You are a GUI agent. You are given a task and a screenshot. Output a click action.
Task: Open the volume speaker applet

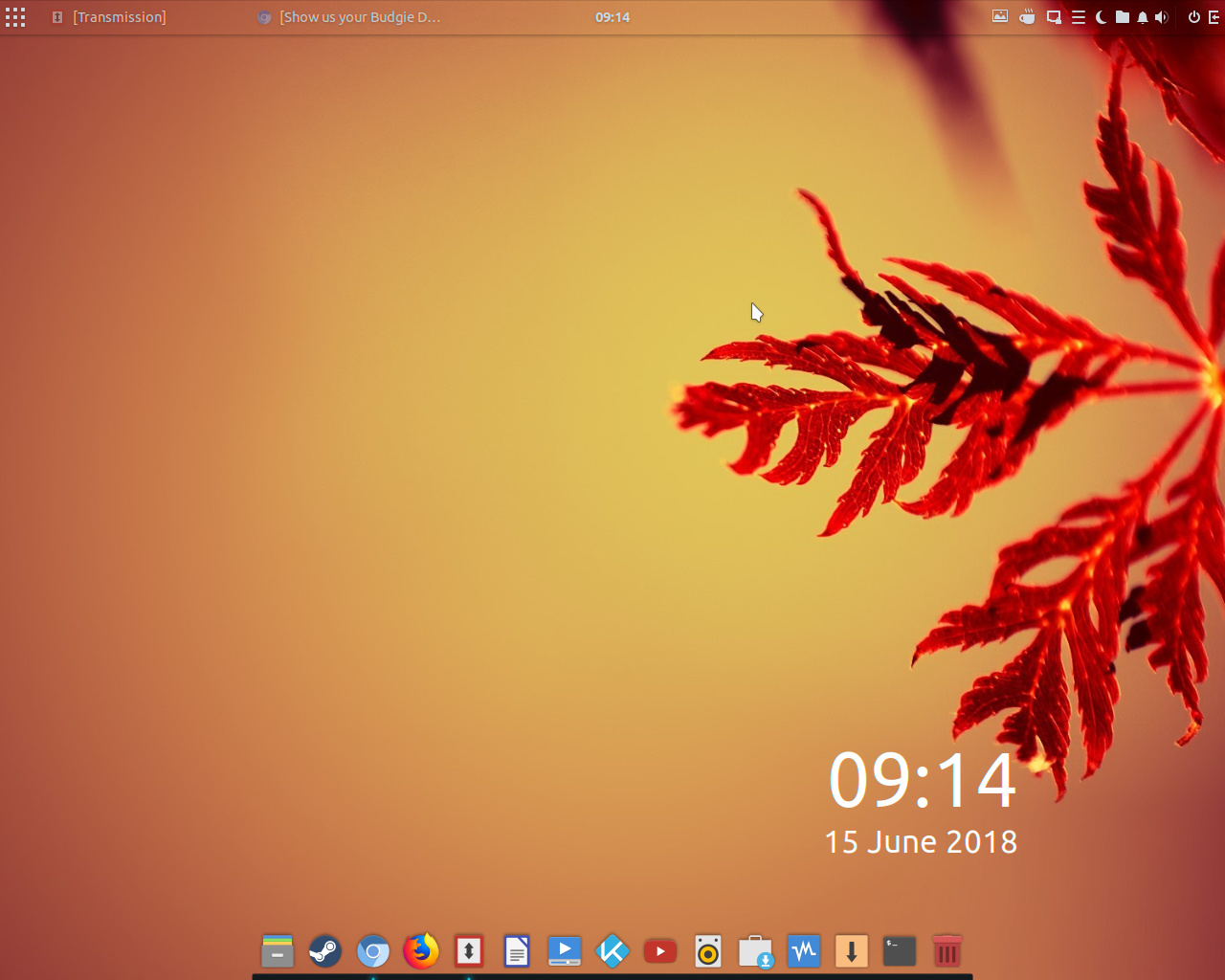point(1162,17)
